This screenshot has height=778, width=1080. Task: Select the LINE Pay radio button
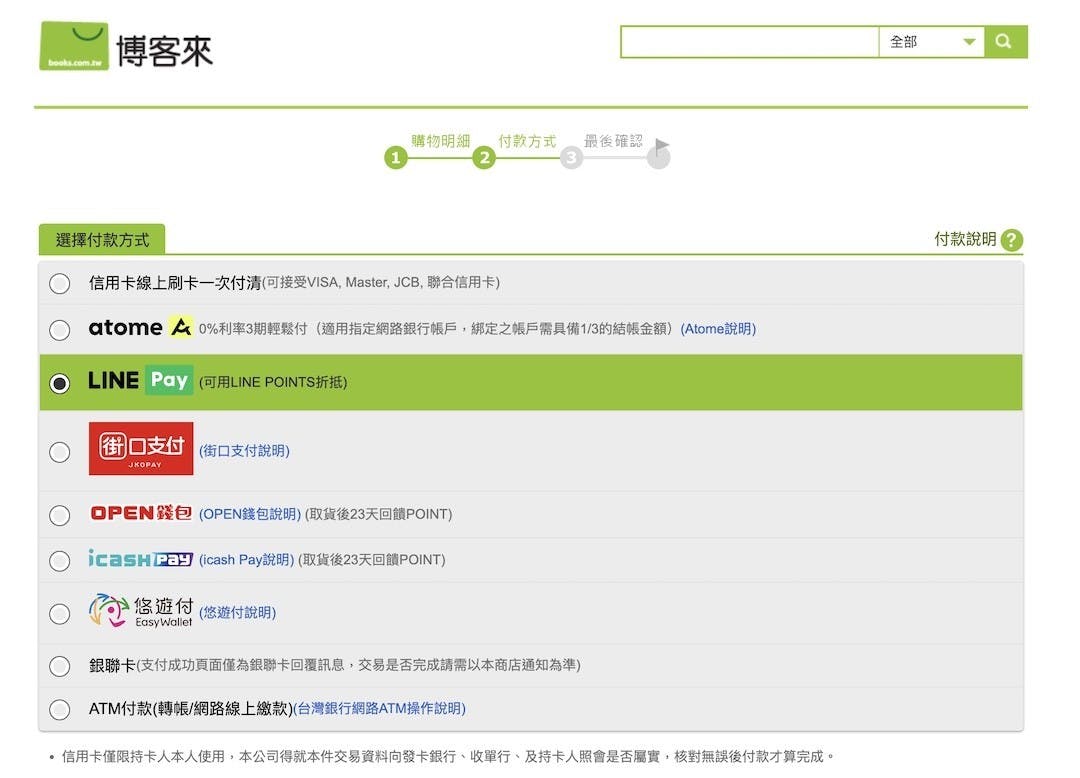(60, 383)
